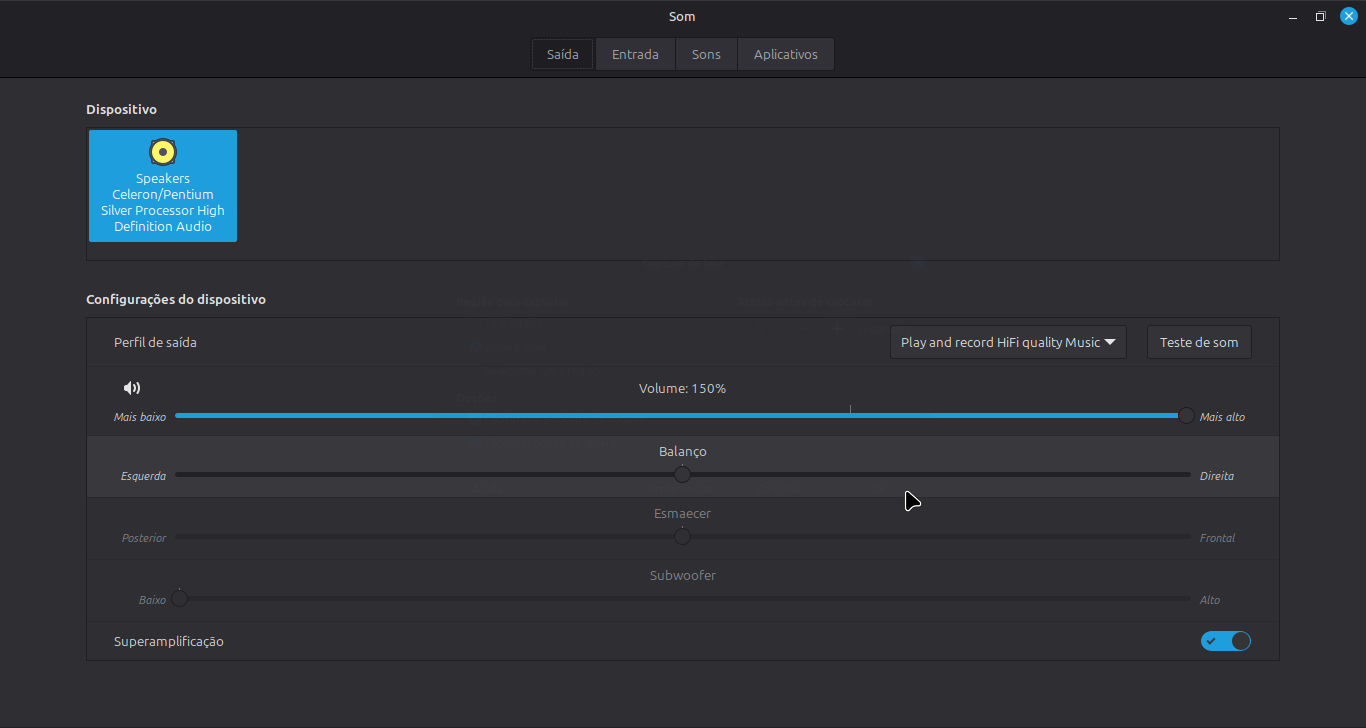This screenshot has height=728, width=1366.
Task: Click the Teste de som button
Action: (x=1199, y=342)
